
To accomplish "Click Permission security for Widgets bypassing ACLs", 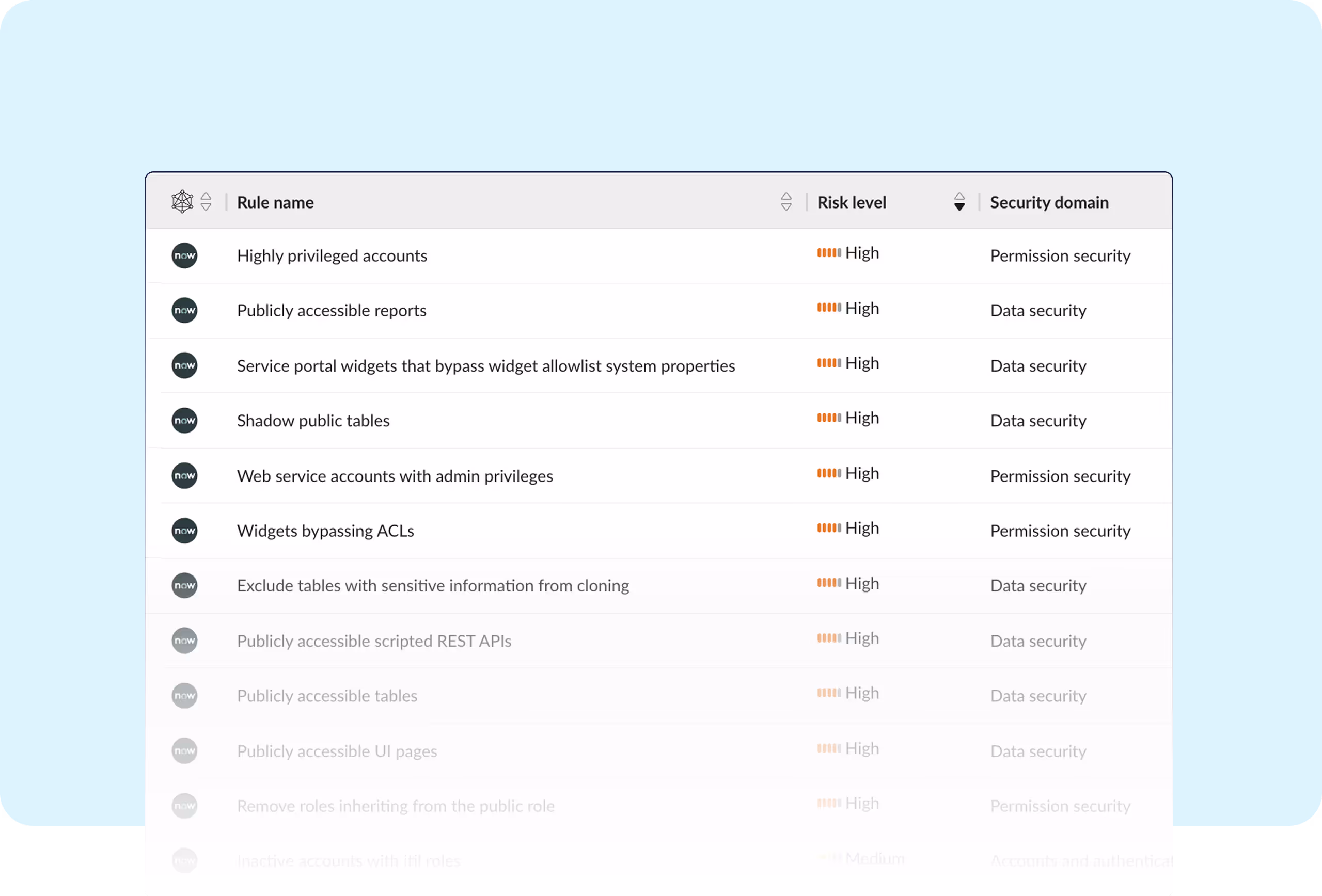I will click(x=1060, y=531).
